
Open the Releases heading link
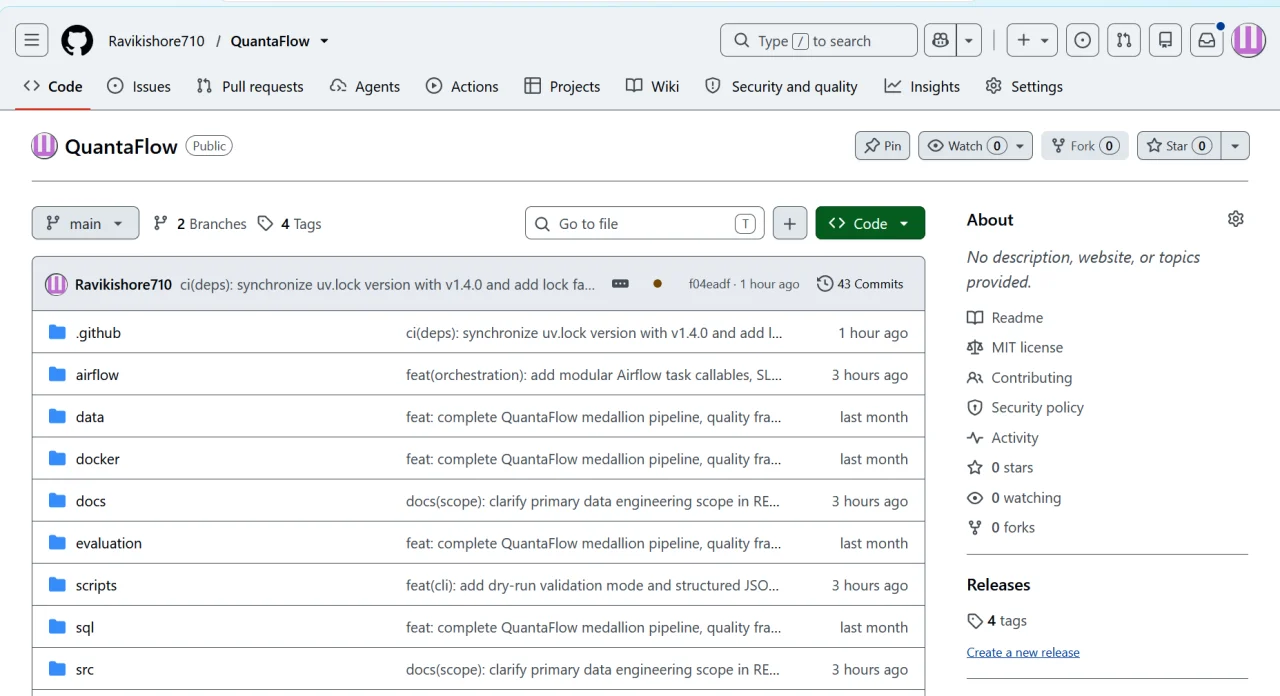coord(998,585)
